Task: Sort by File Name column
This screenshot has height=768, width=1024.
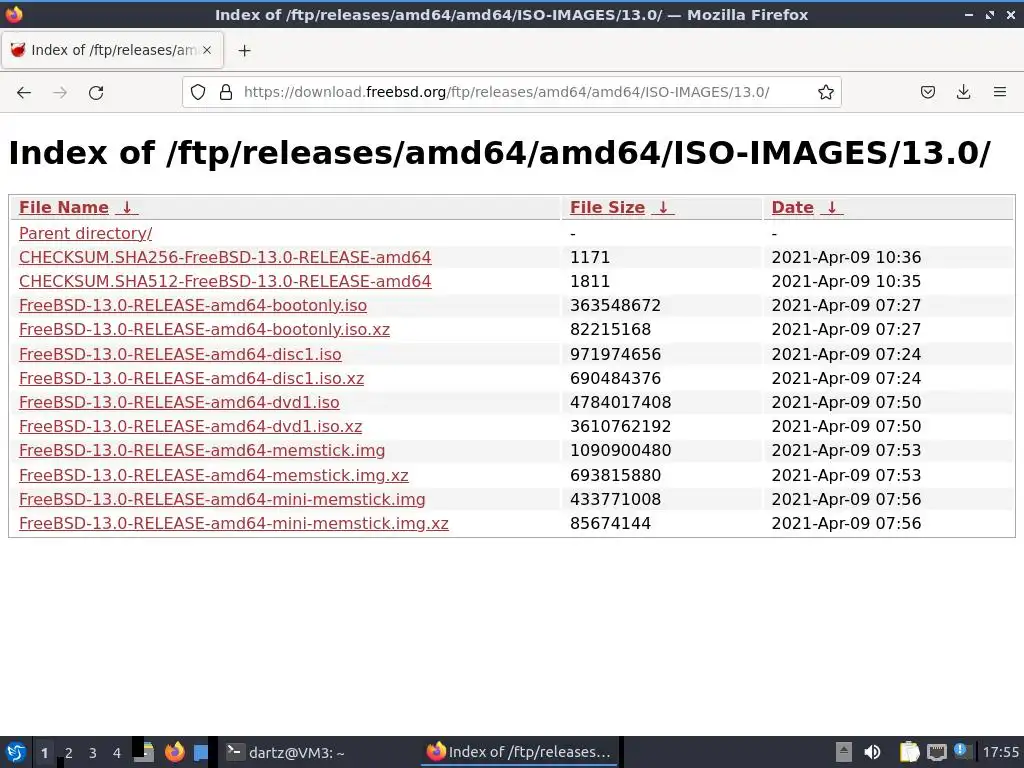Action: point(63,208)
